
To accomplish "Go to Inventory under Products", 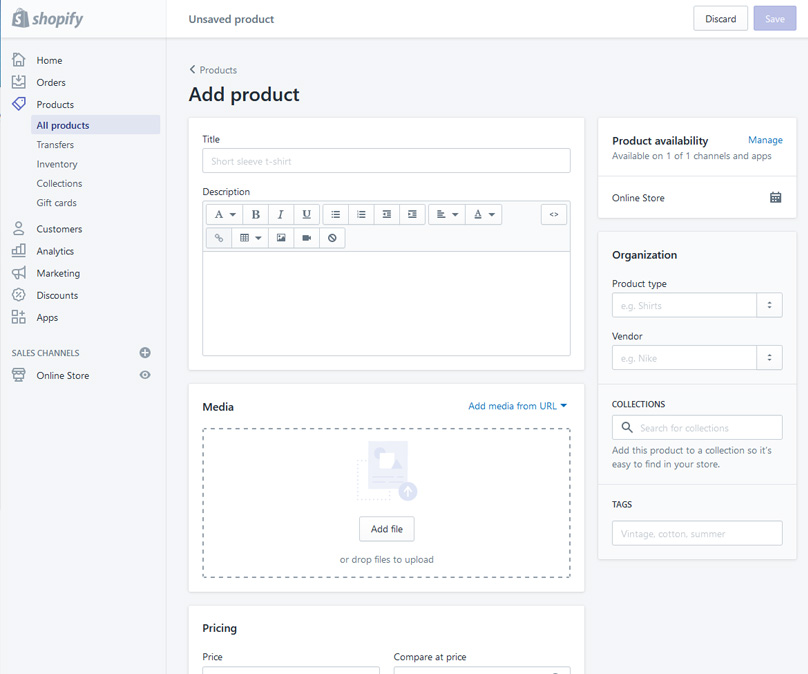I will point(57,164).
